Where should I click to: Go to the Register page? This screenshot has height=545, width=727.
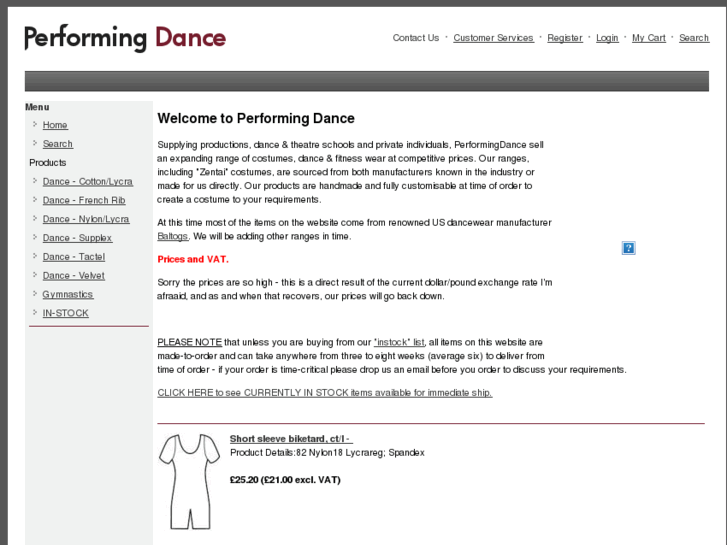[x=565, y=38]
